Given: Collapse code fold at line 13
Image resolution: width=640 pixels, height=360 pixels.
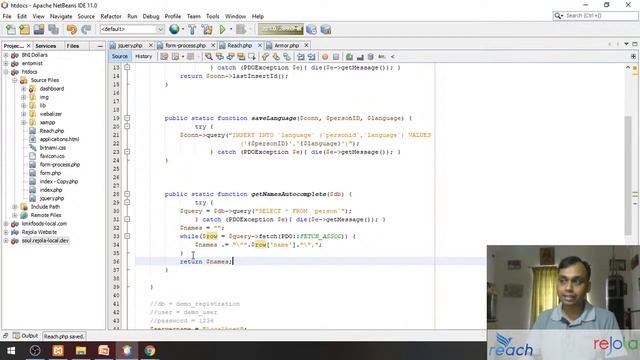Looking at the screenshot, I should pos(127,67).
